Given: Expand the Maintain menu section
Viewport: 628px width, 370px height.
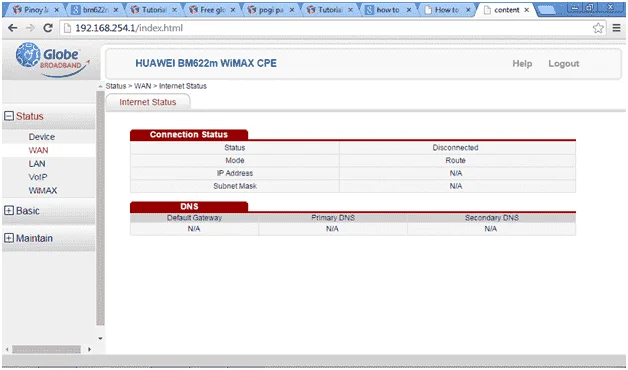Looking at the screenshot, I should pos(9,238).
